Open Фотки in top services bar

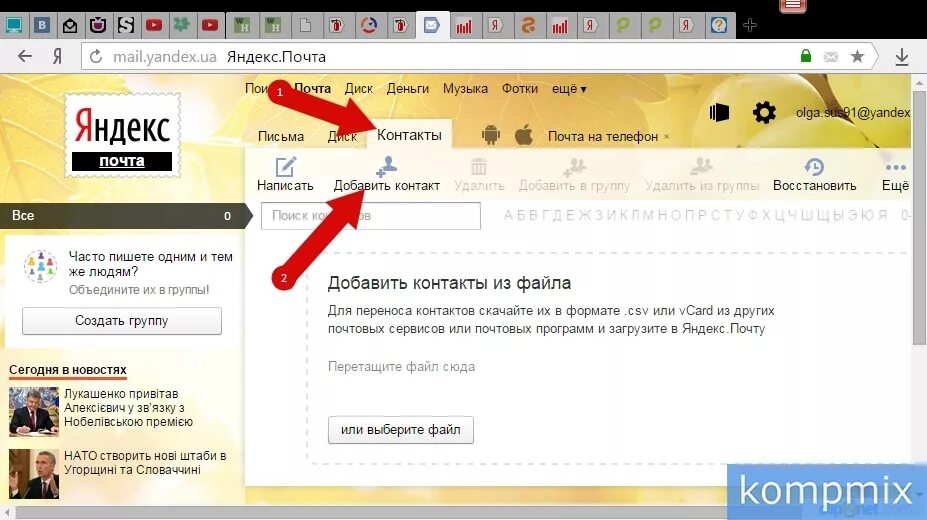[x=520, y=89]
